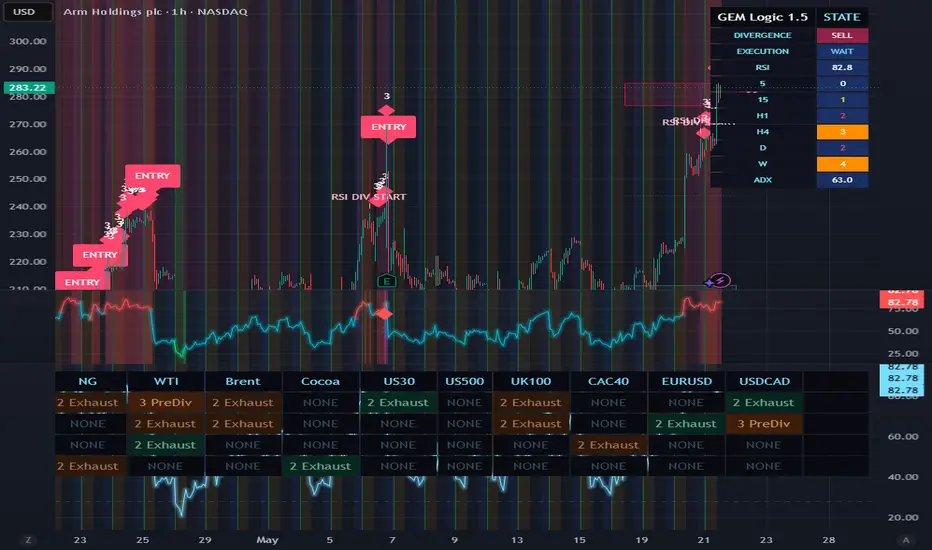The height and width of the screenshot is (550, 932).
Task: Click the DIVERGENCE row label
Action: tap(763, 35)
